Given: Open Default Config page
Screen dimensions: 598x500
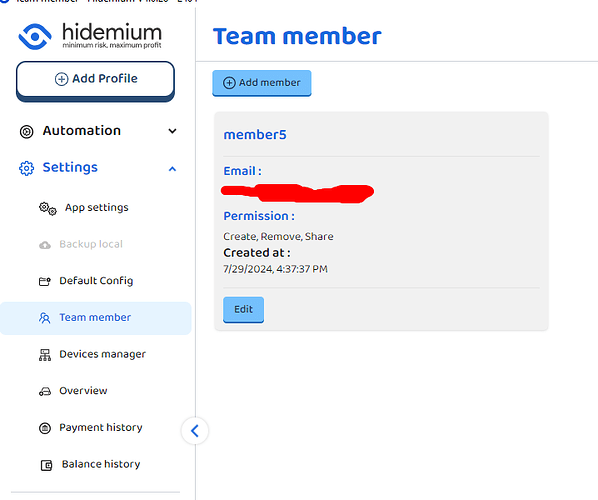Looking at the screenshot, I should [x=95, y=281].
